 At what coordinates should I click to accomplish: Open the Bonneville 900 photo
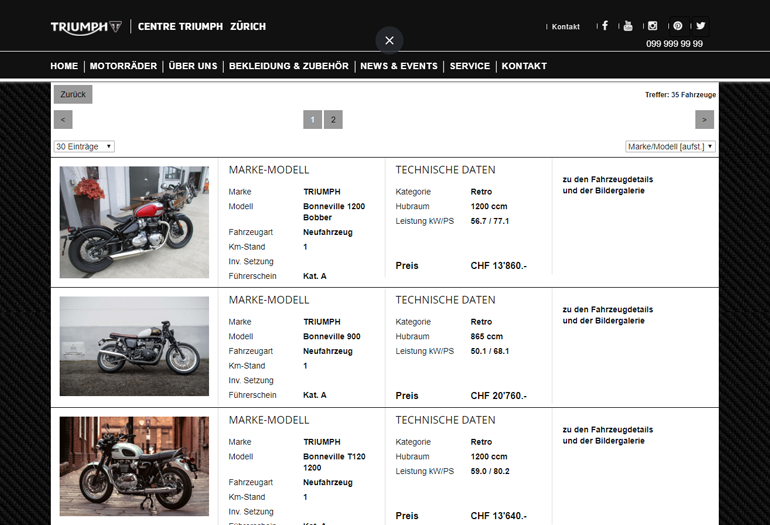[x=134, y=346]
